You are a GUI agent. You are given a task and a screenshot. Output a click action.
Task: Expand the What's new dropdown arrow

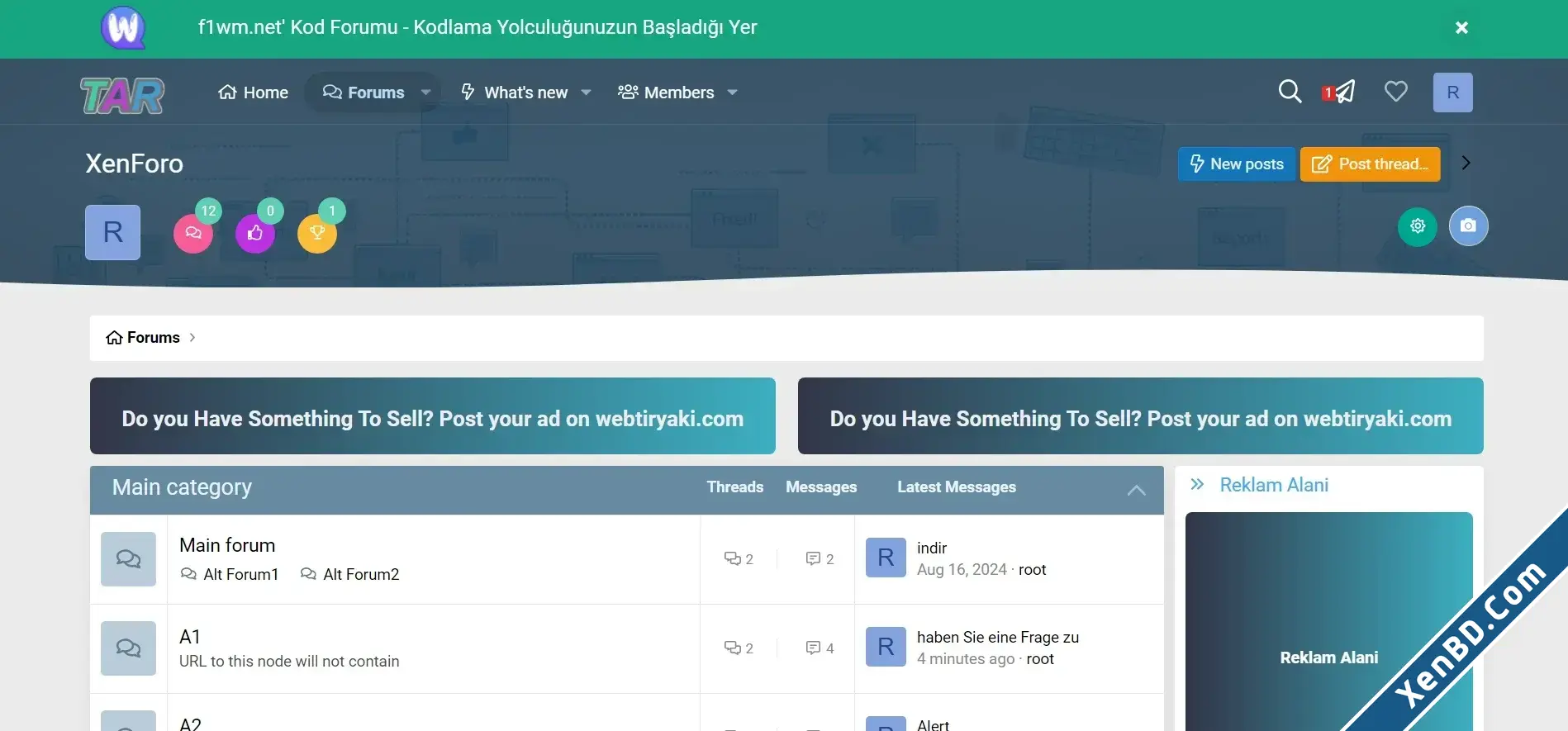[586, 93]
